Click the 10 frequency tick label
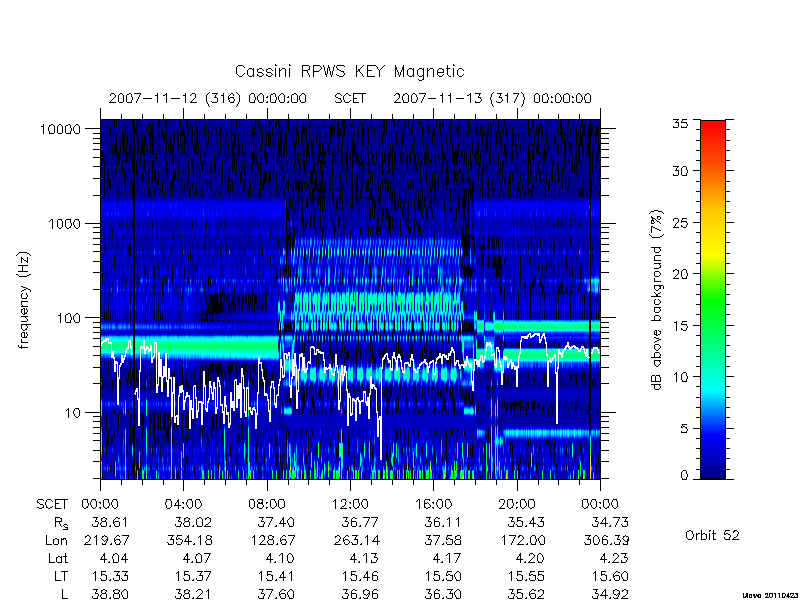This screenshot has height=600, width=800. (x=73, y=412)
